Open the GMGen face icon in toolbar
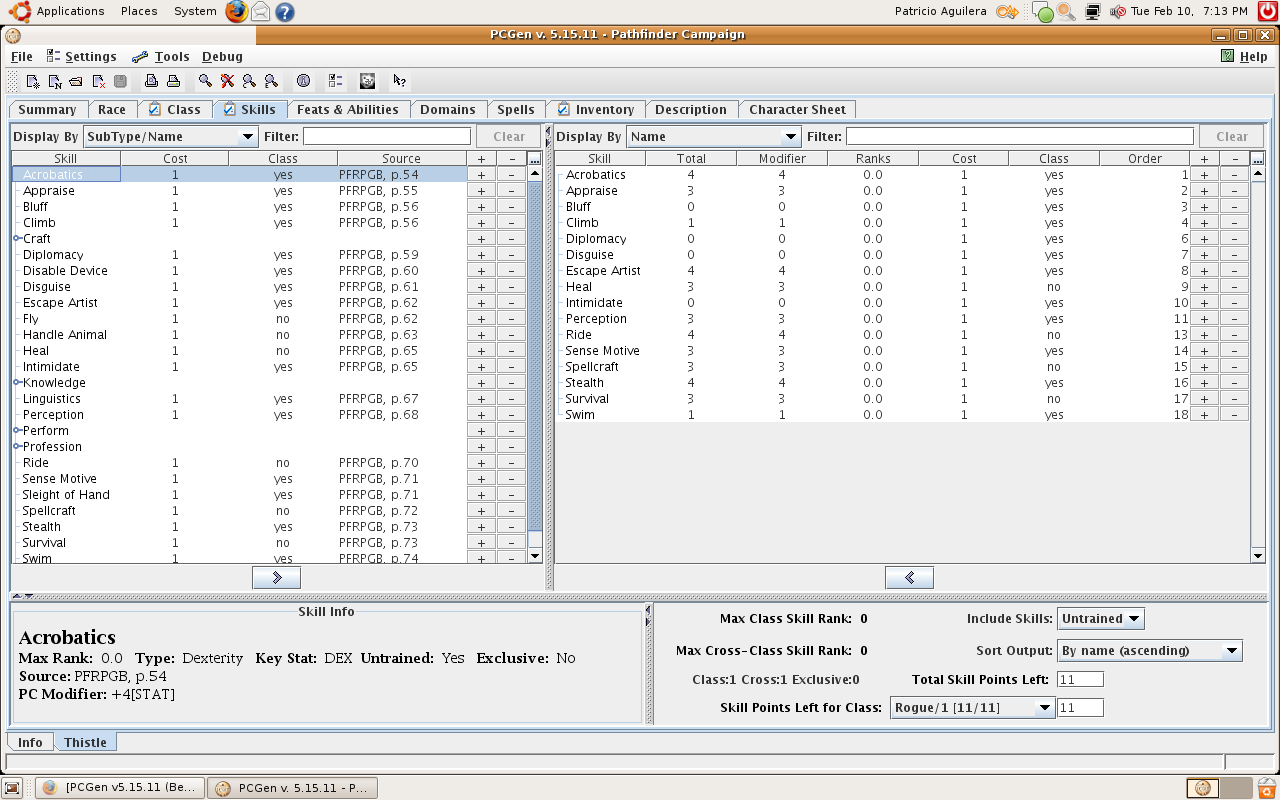Image resolution: width=1280 pixels, height=800 pixels. tap(367, 82)
